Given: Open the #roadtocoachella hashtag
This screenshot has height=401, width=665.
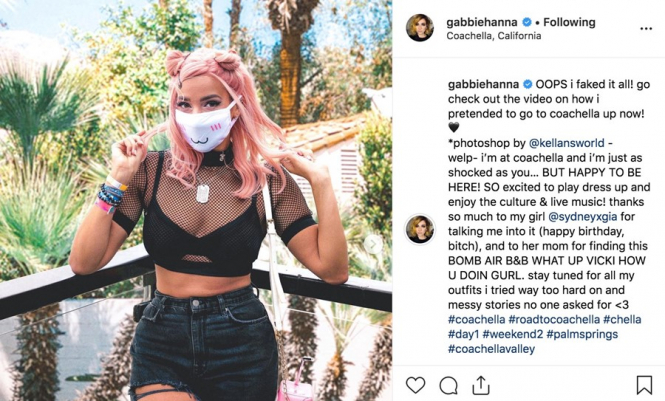Looking at the screenshot, I should [x=554, y=319].
